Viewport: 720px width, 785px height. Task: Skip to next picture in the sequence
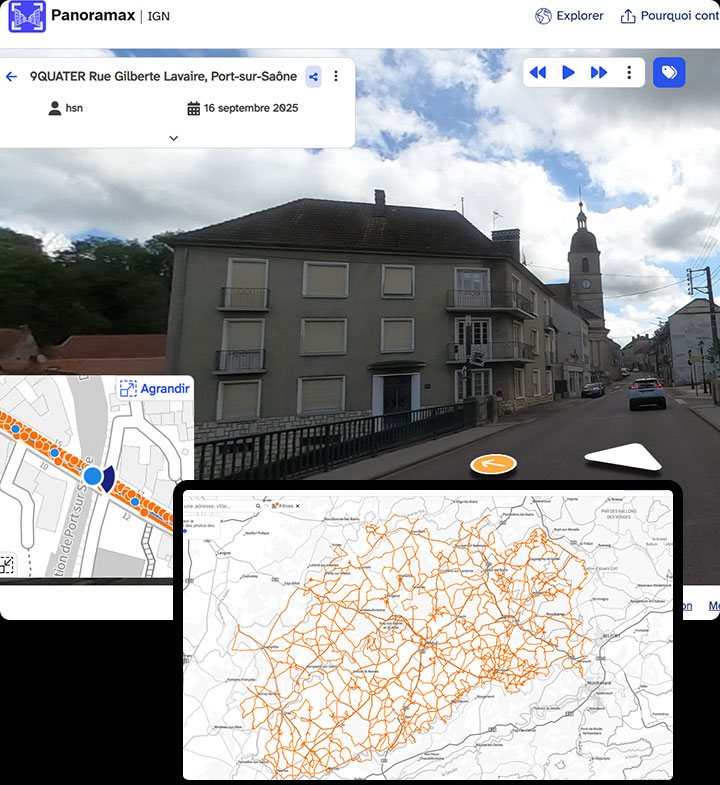(599, 72)
